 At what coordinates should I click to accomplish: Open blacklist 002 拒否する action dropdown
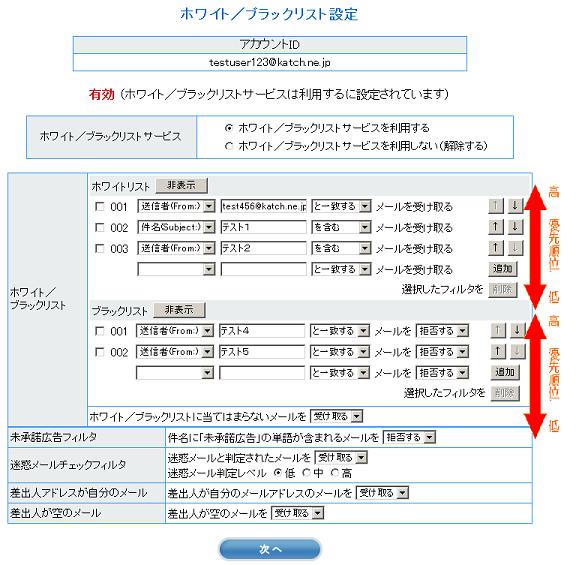pyautogui.click(x=442, y=352)
